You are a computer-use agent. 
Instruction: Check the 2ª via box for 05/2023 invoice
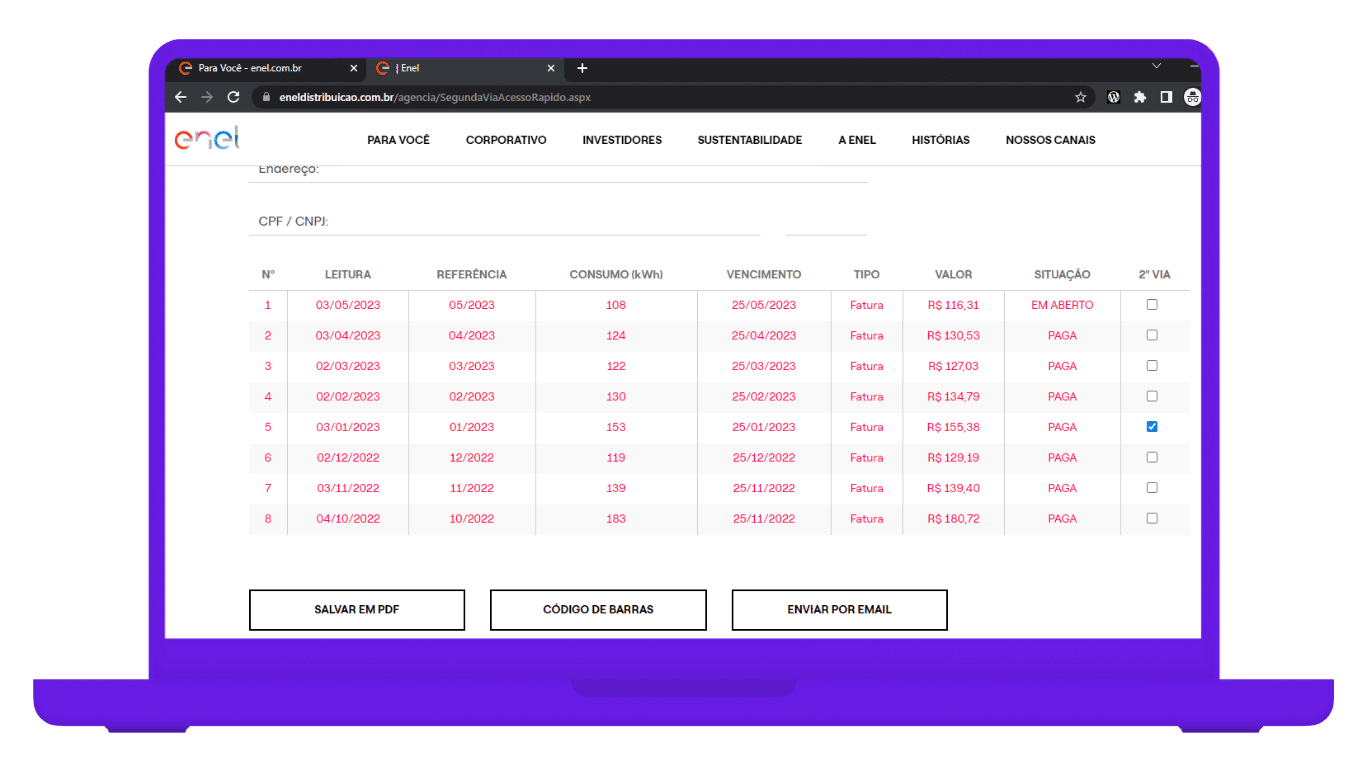1152,305
